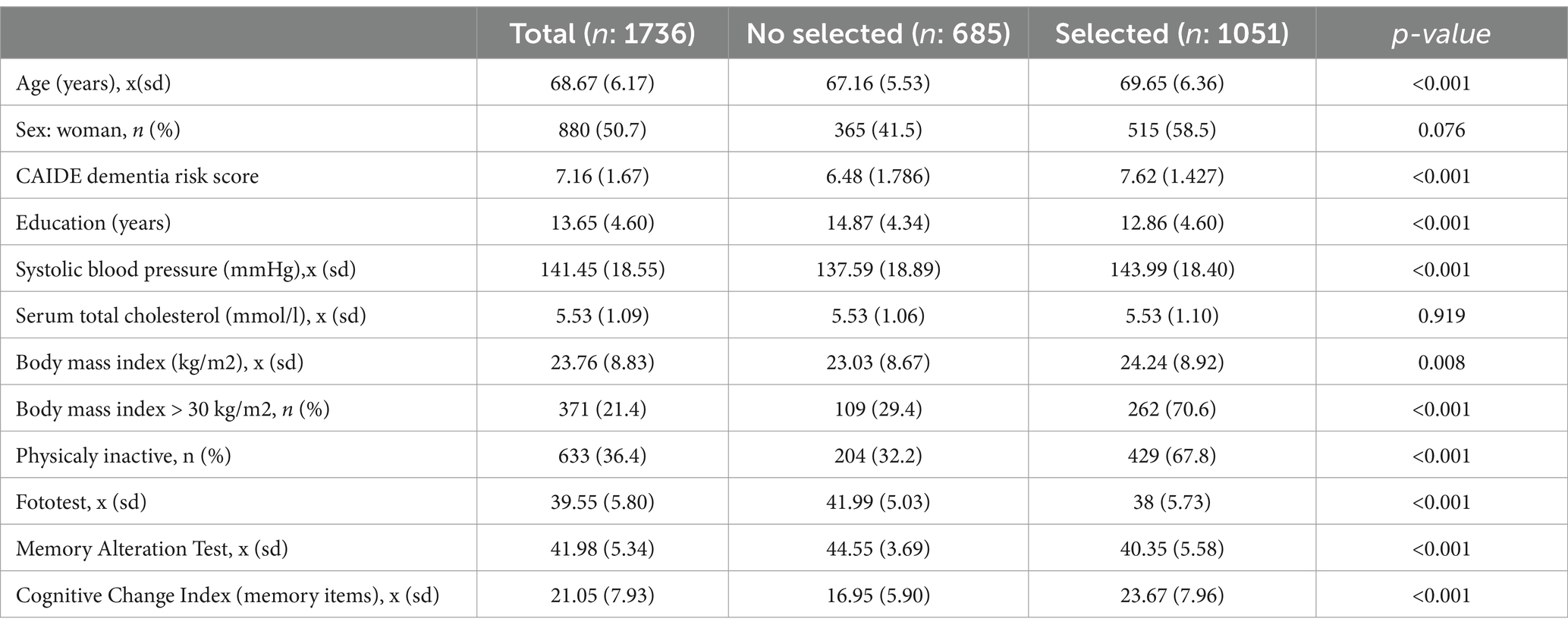Select the 'Sex: woman, n (%)' row label
Image resolution: width=1568 pixels, height=631 pixels.
tap(98, 130)
